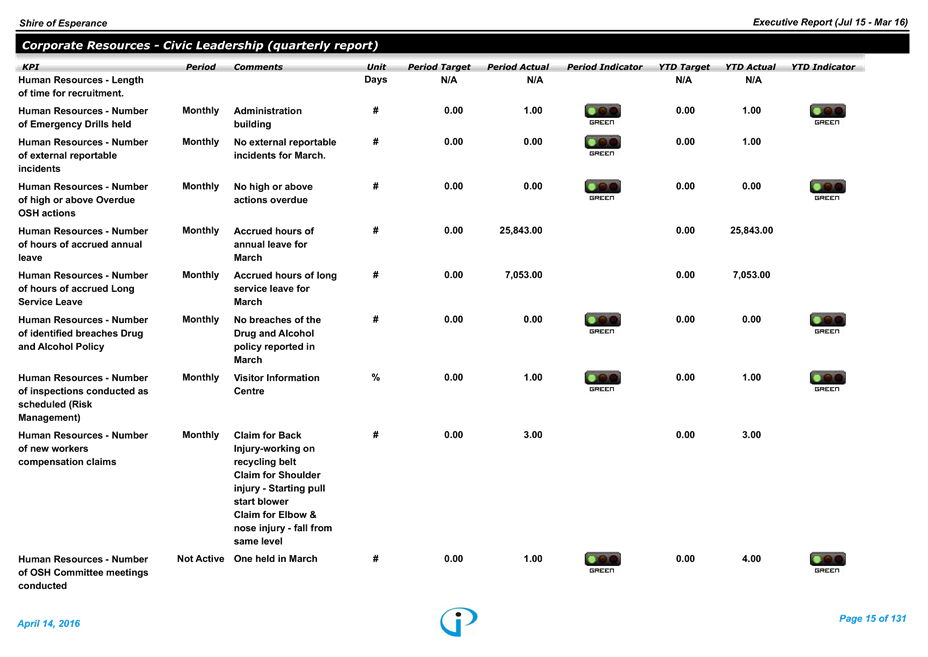Click YTD green indicator for OSH Committee meetings
This screenshot has height=657, width=928.
(827, 562)
